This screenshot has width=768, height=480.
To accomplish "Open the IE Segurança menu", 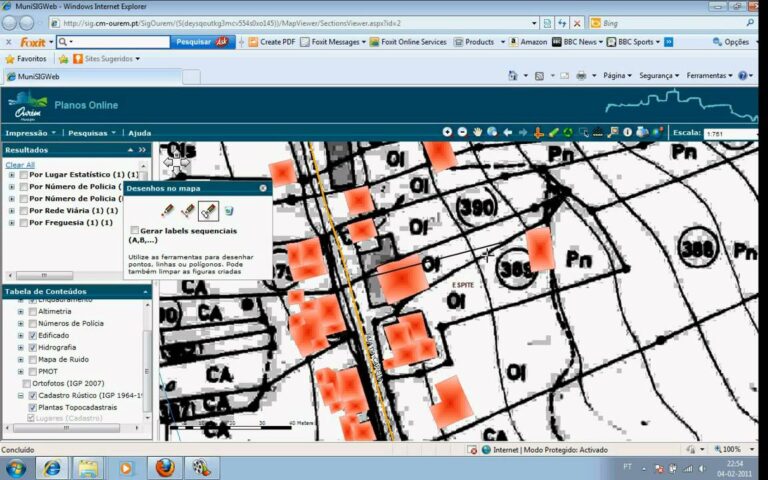I will pyautogui.click(x=659, y=76).
